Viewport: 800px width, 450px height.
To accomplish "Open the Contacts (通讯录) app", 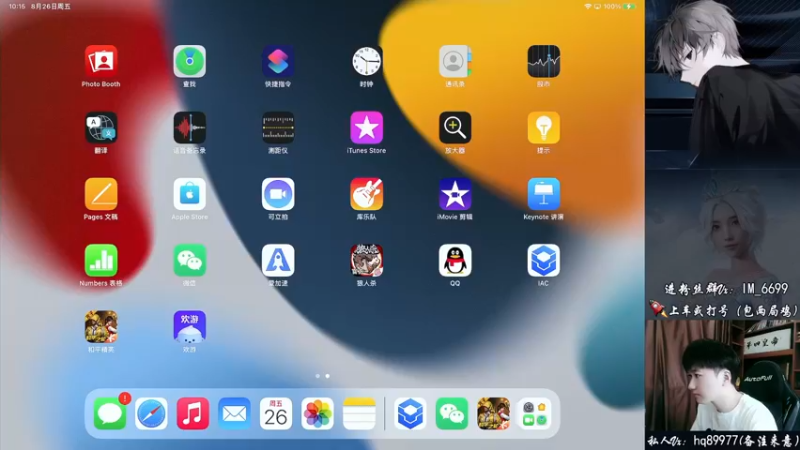I will pos(455,61).
